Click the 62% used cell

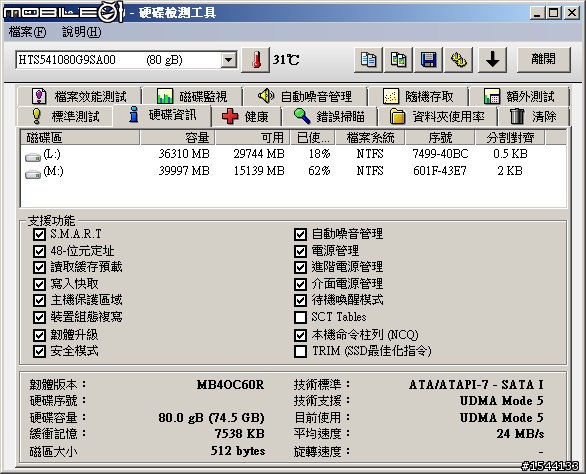(x=319, y=171)
